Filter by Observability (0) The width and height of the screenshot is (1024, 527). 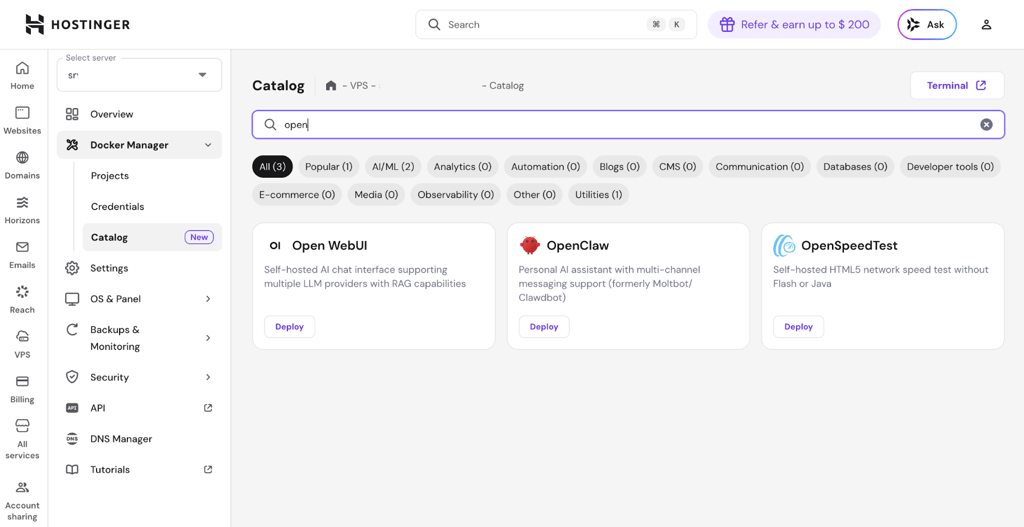click(x=456, y=195)
